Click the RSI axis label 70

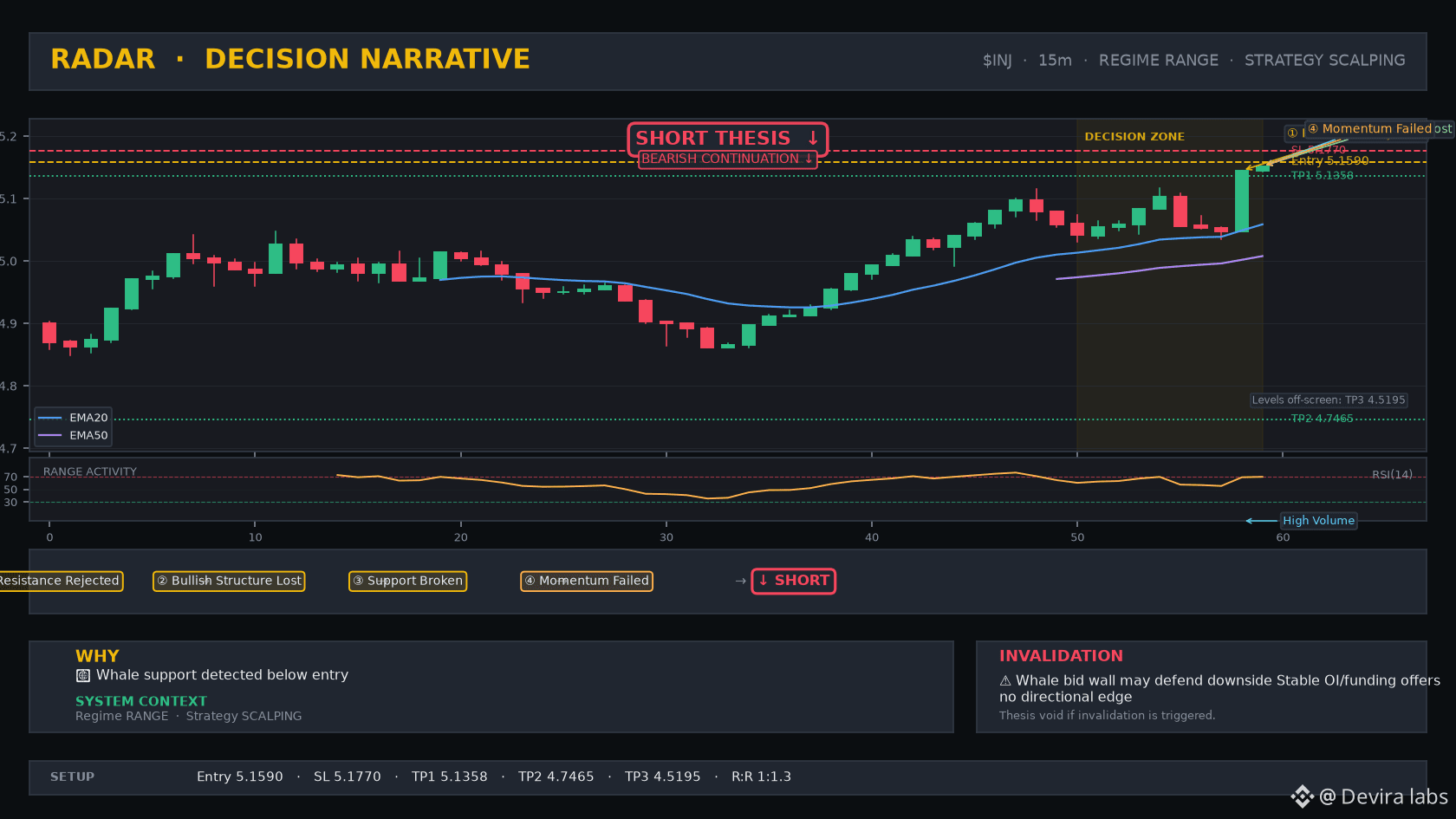pyautogui.click(x=10, y=478)
